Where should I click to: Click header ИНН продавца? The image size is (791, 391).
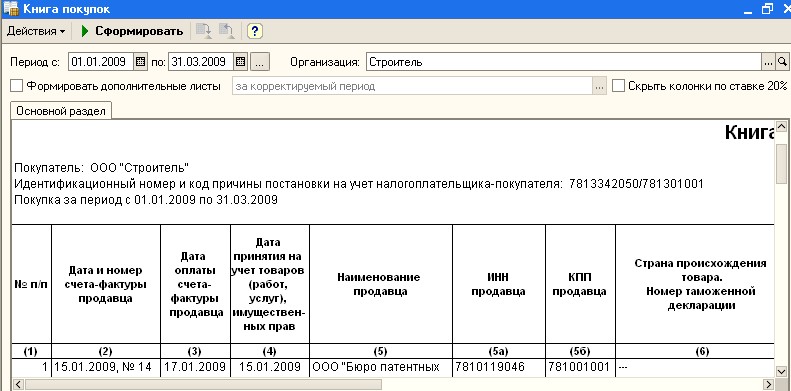498,285
